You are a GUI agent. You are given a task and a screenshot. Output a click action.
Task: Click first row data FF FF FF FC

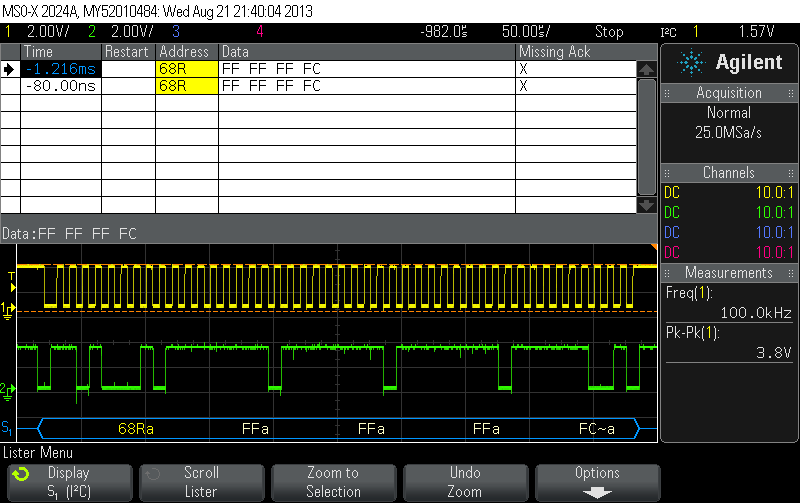(271, 69)
